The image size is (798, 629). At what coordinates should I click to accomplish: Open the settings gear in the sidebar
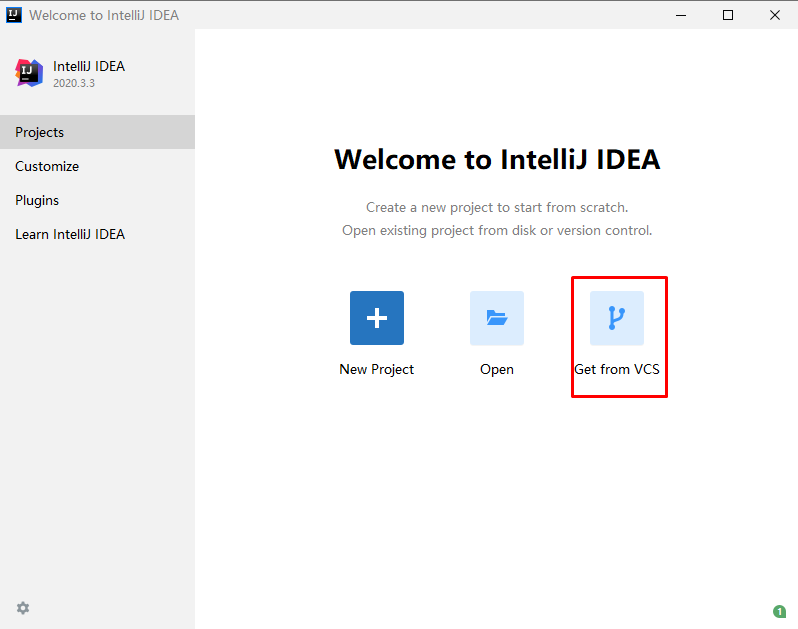[23, 608]
